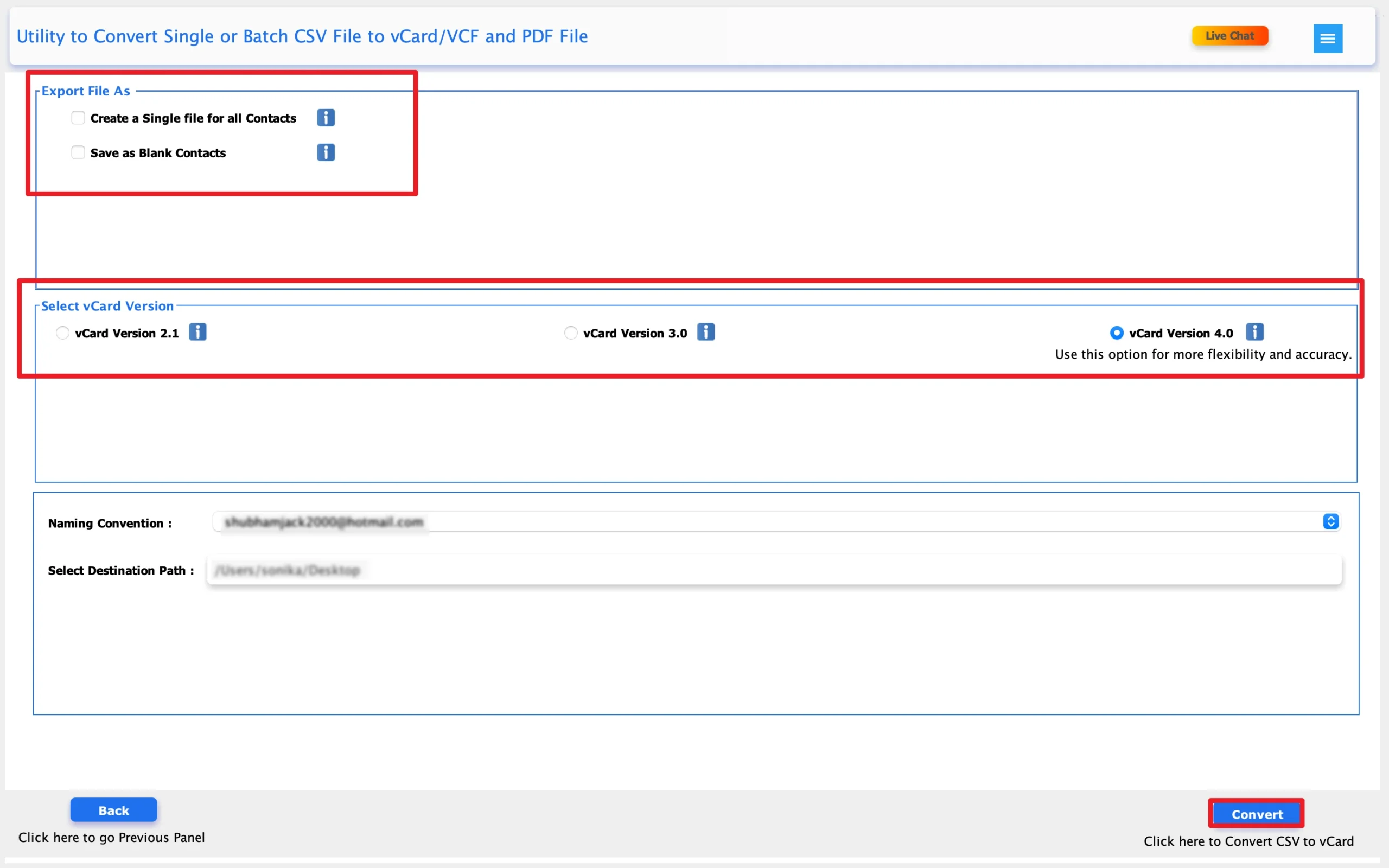Open info icon for vCard Version 3.0
1389x868 pixels.
click(x=705, y=332)
